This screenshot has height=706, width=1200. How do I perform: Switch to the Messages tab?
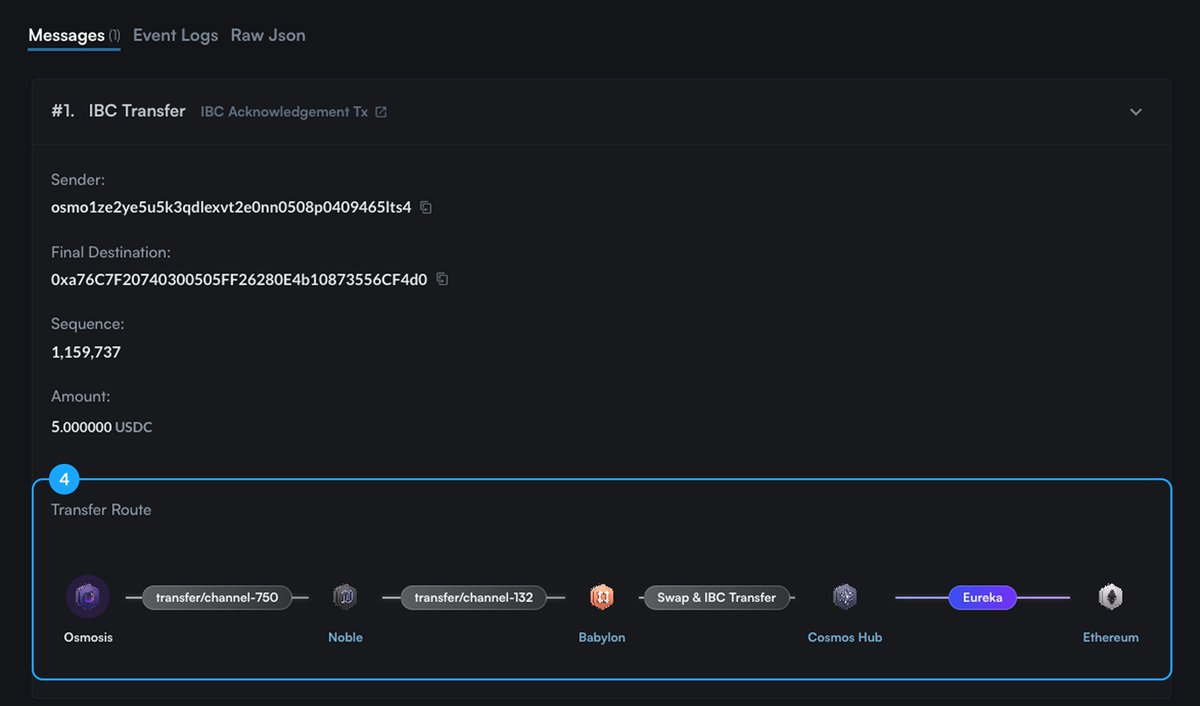(74, 36)
